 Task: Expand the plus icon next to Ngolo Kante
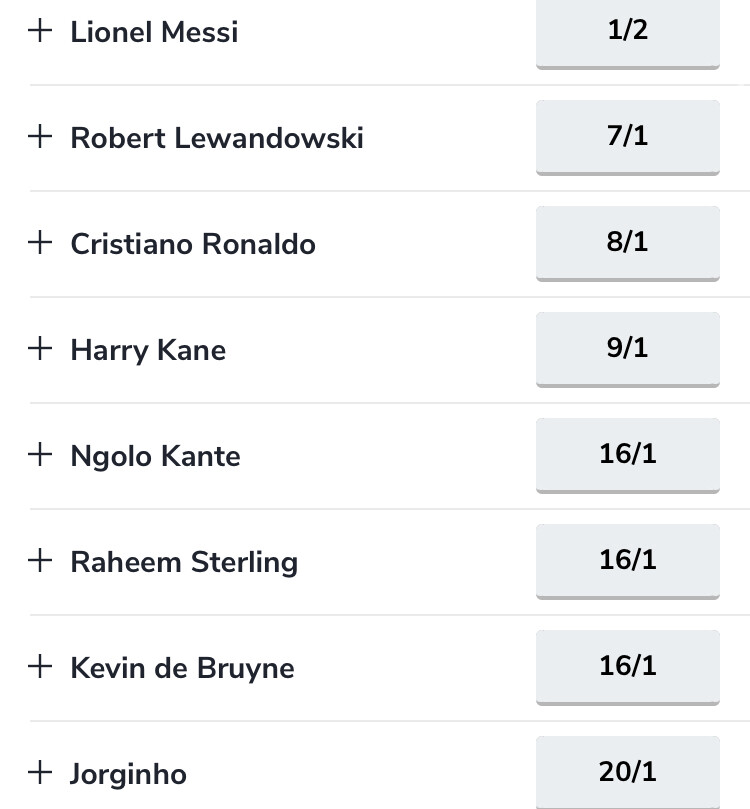click(x=40, y=455)
